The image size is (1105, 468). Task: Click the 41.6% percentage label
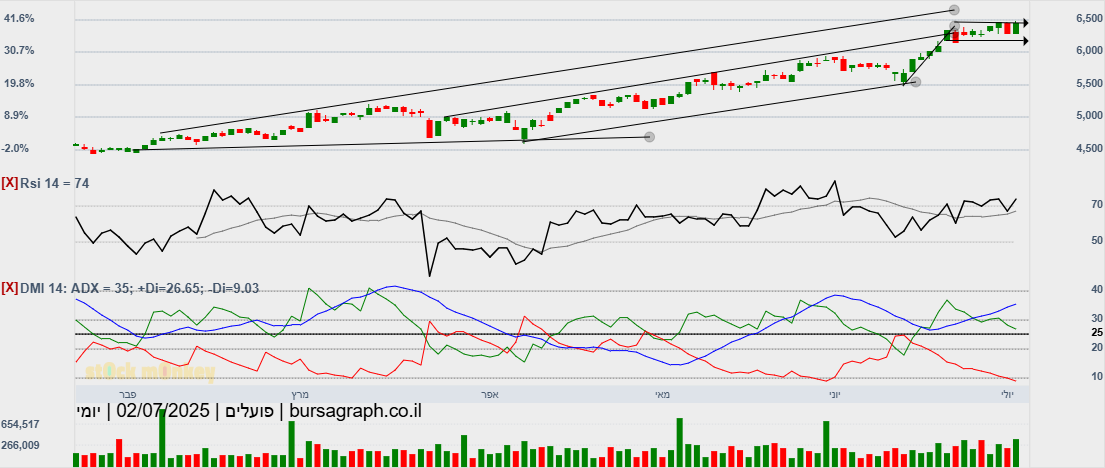[x=20, y=19]
